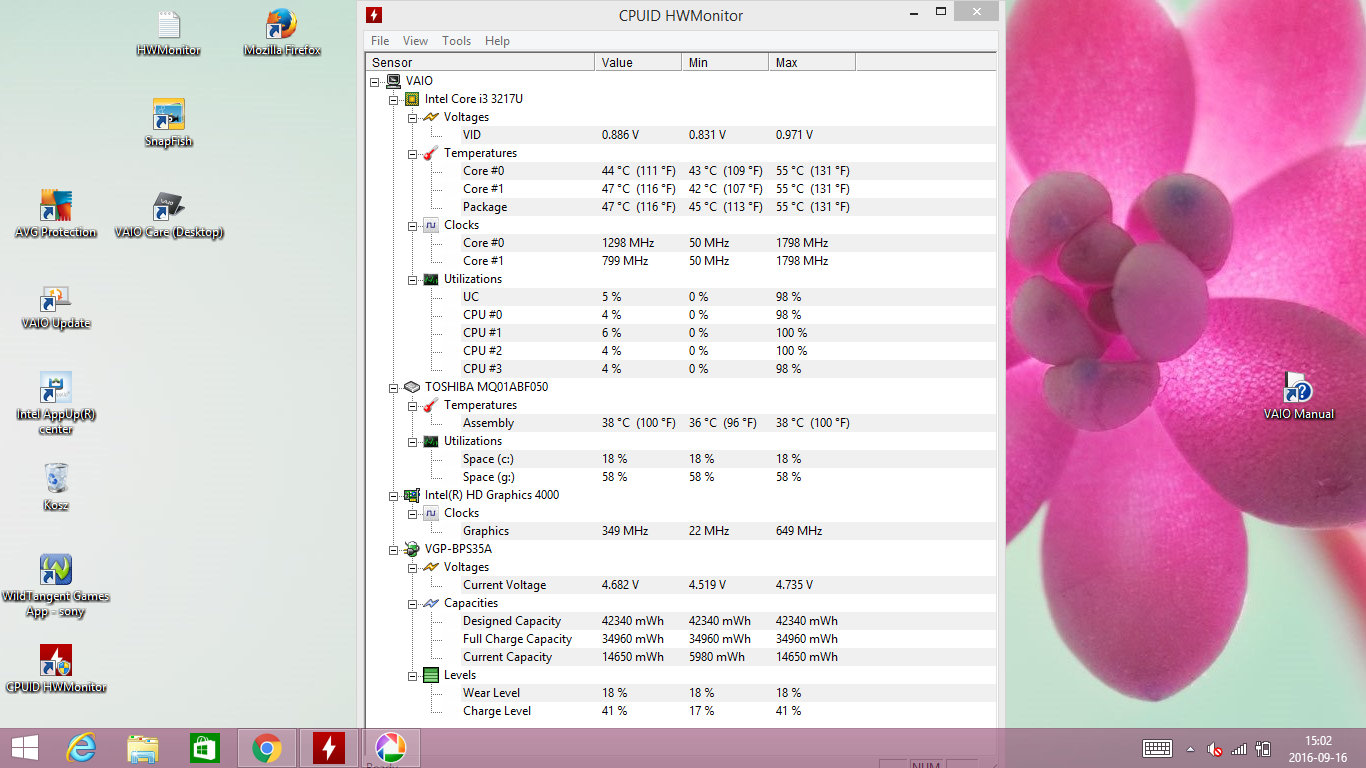This screenshot has height=768, width=1366.
Task: Open the Kosz recycle bin icon
Action: tap(56, 487)
